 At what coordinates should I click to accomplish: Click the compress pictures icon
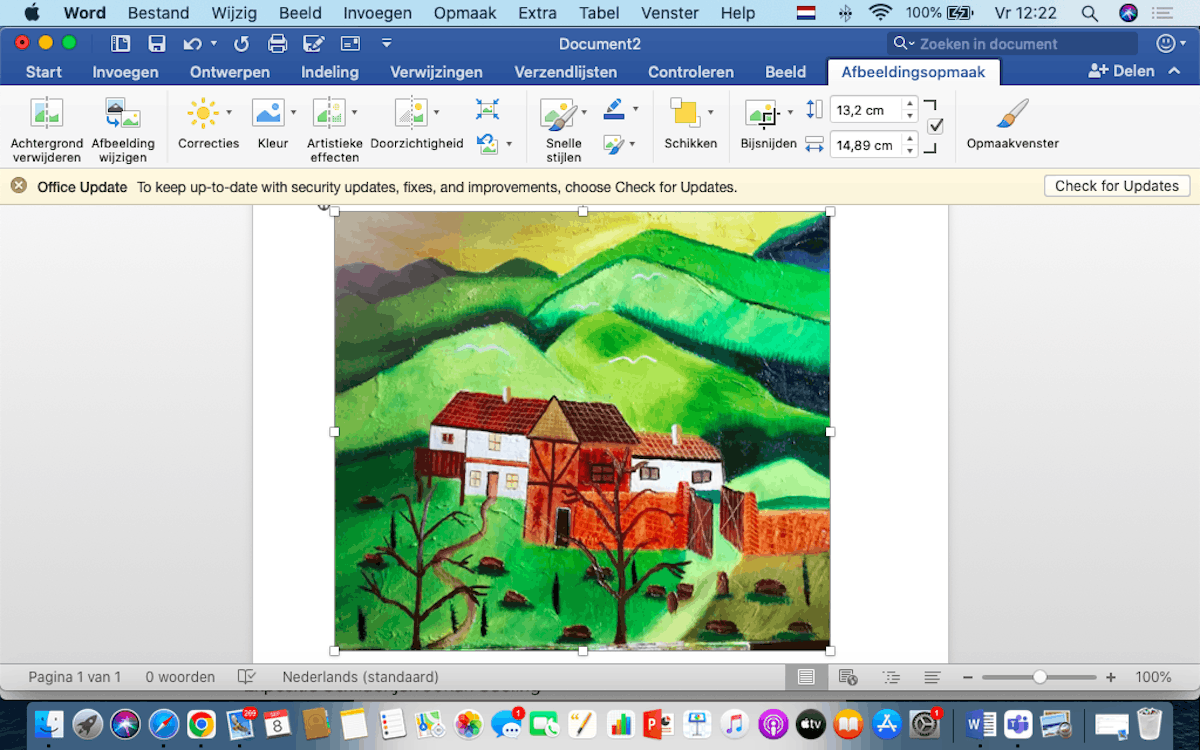pyautogui.click(x=487, y=110)
